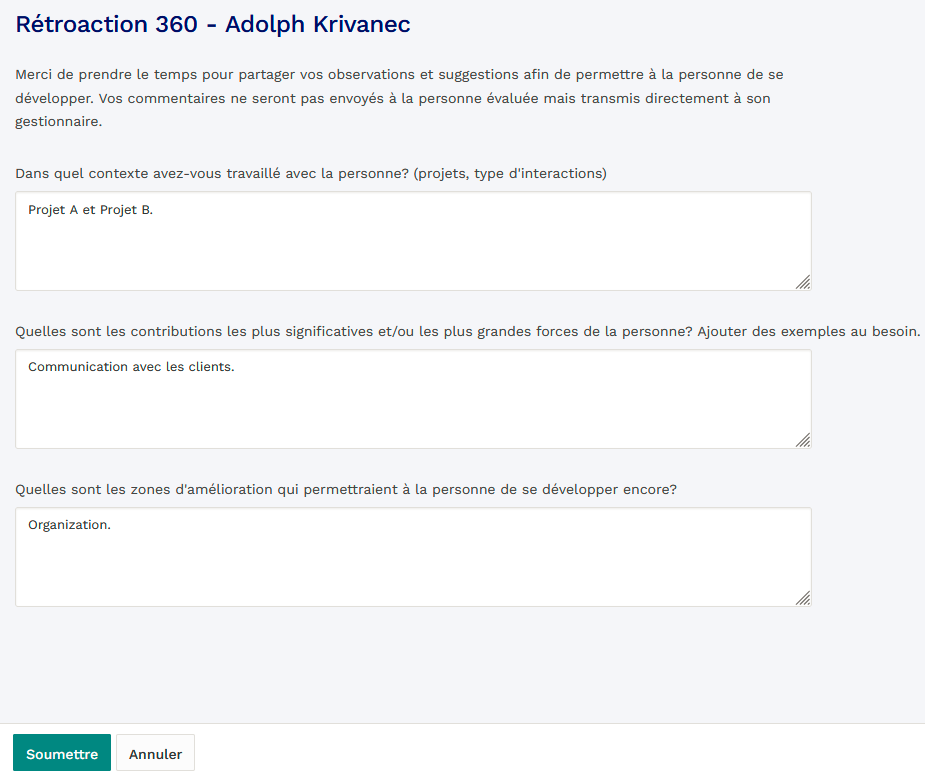This screenshot has height=776, width=925.
Task: Submit the feedback with Soumettre
Action: [62, 753]
